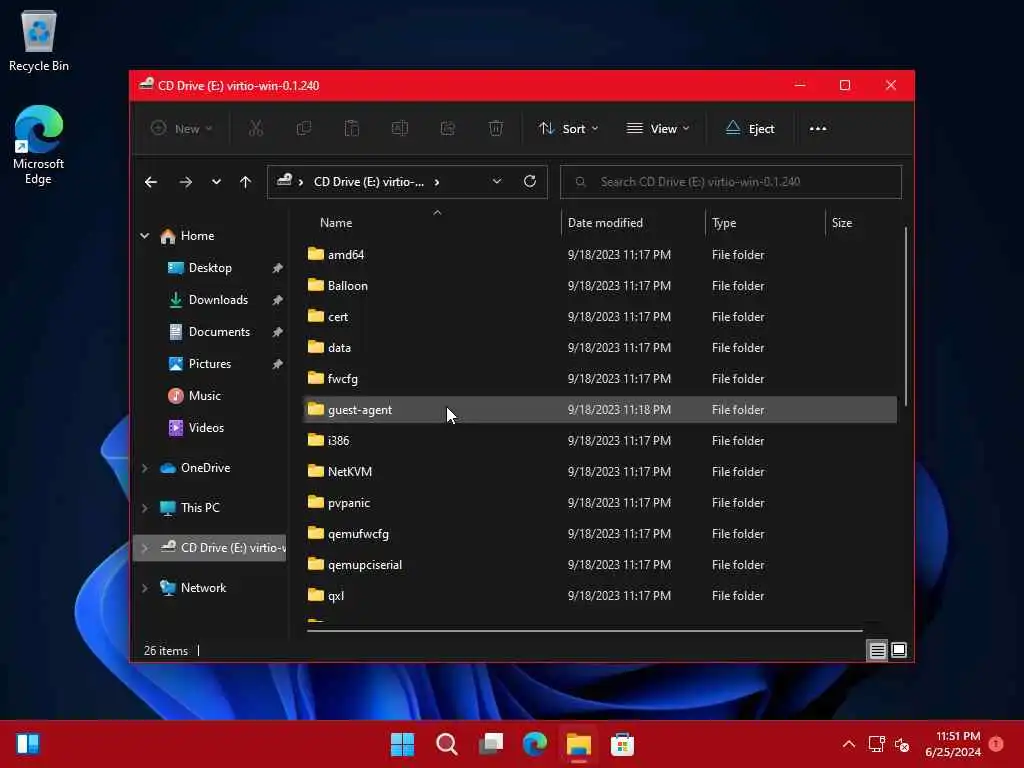Open Task View on taskbar
Viewport: 1024px width, 768px height.
click(x=491, y=744)
